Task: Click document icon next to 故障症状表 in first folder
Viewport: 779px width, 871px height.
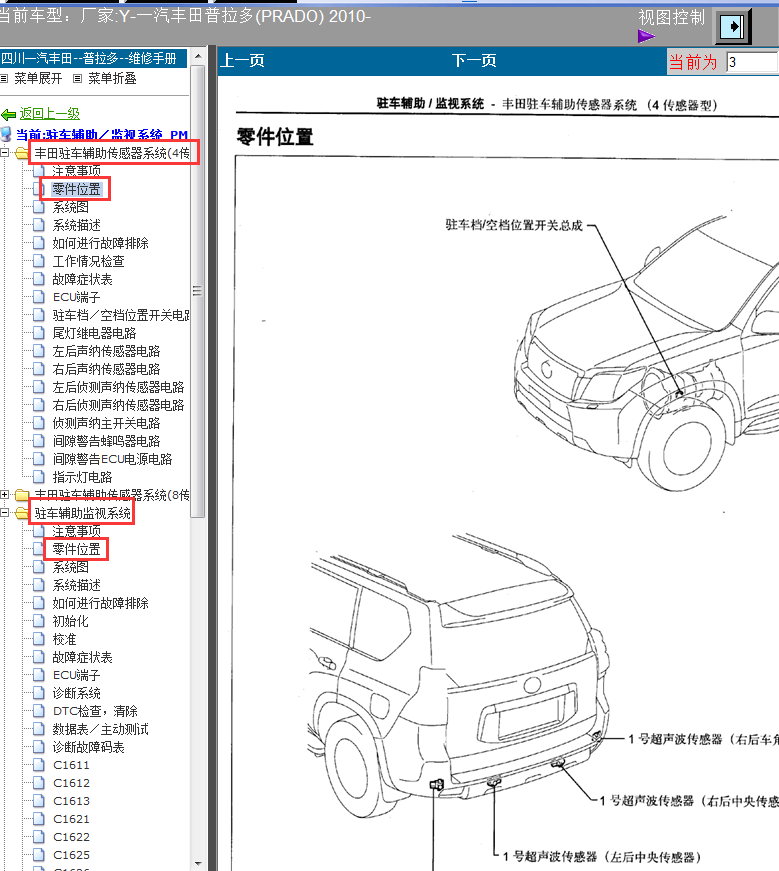Action: click(38, 279)
